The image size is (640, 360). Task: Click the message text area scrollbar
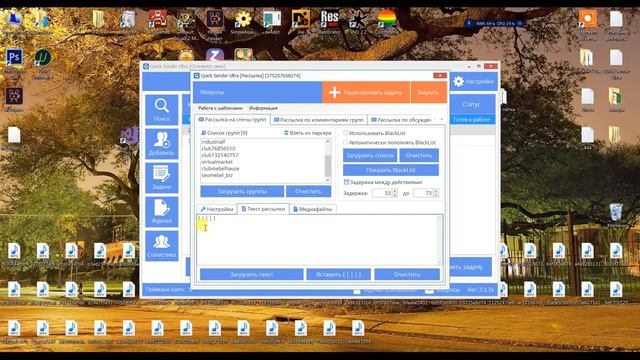pyautogui.click(x=440, y=240)
